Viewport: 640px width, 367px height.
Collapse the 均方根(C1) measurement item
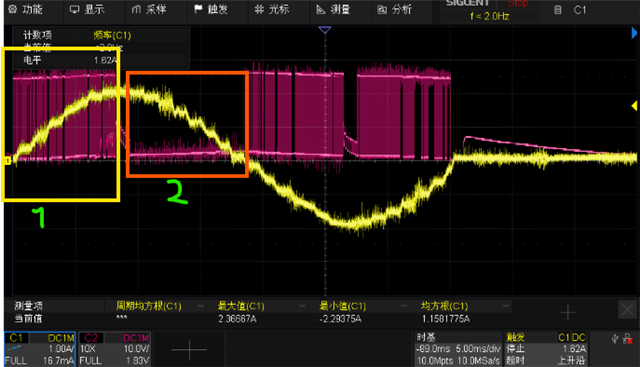click(505, 306)
